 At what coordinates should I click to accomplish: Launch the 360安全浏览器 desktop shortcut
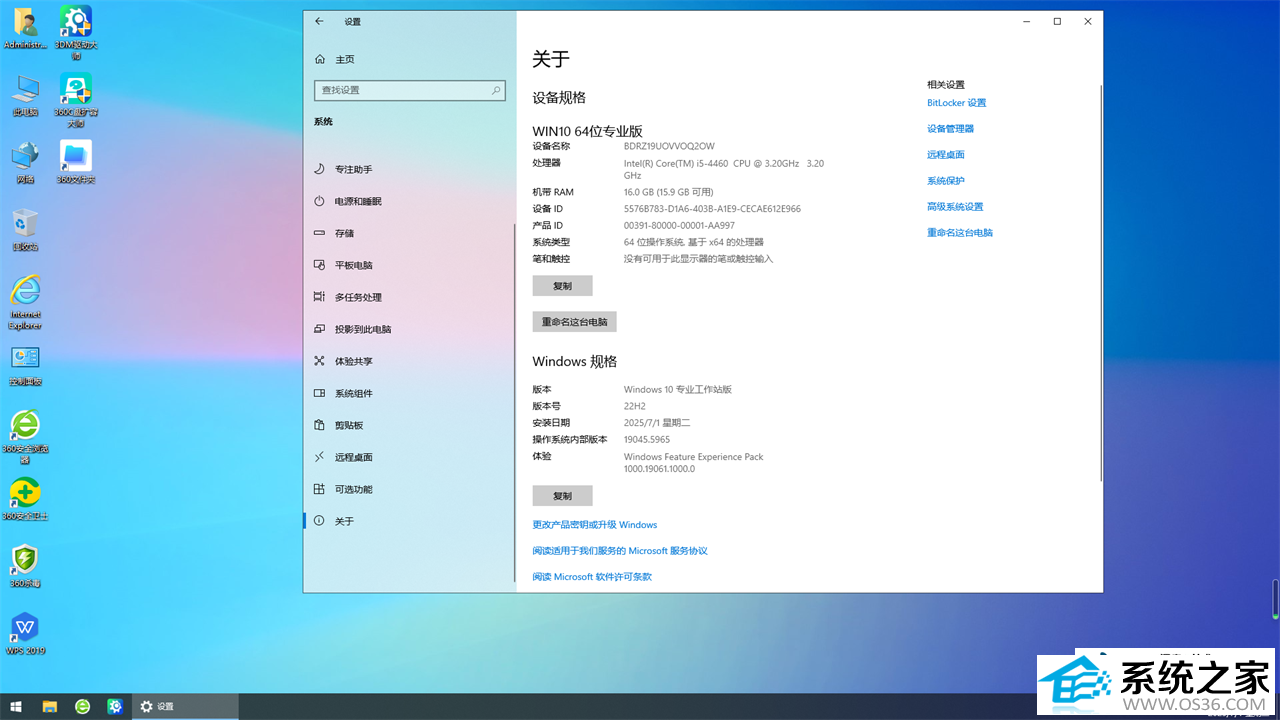coord(25,438)
